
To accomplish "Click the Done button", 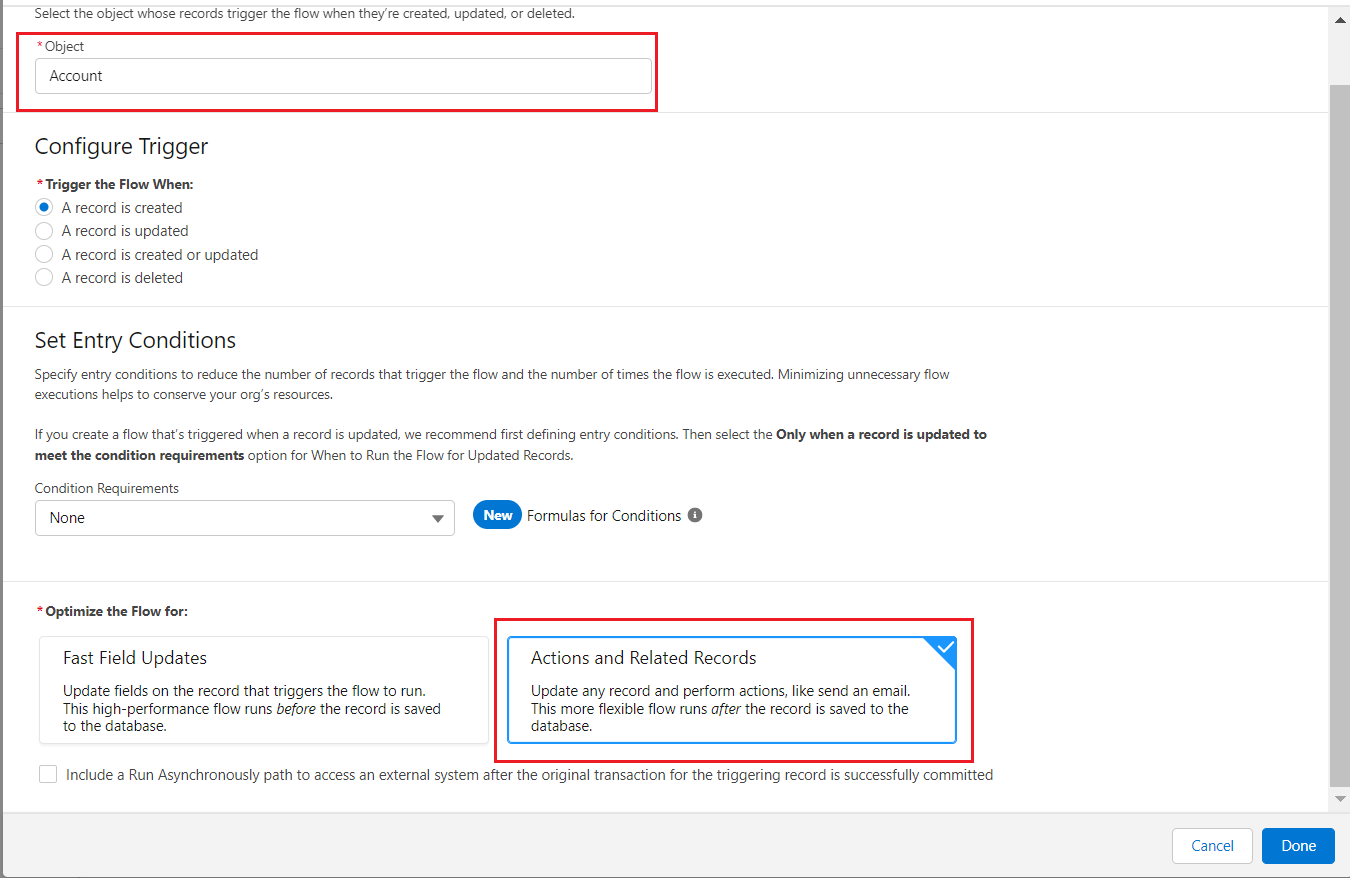I will click(x=1298, y=846).
